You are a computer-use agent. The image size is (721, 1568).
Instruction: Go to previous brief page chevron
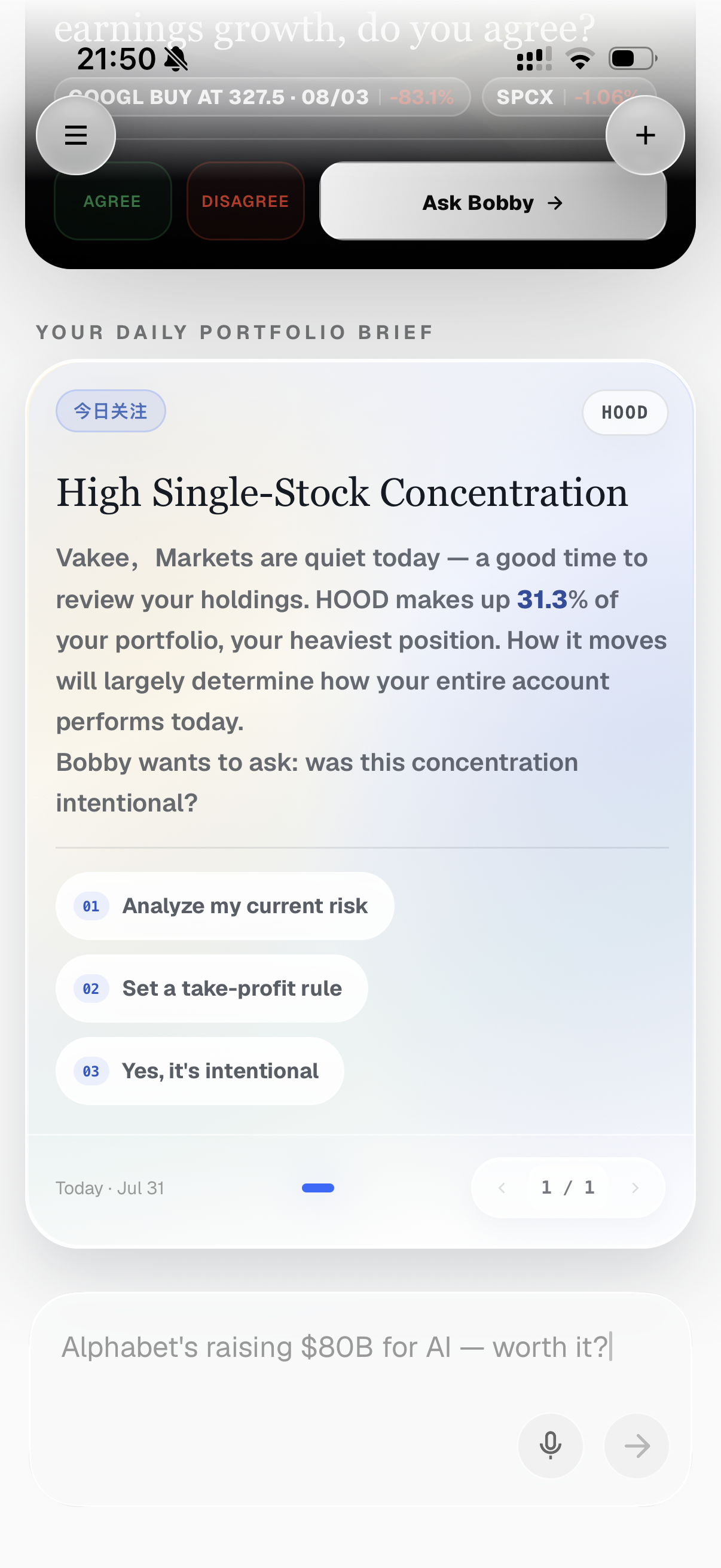(x=502, y=1188)
